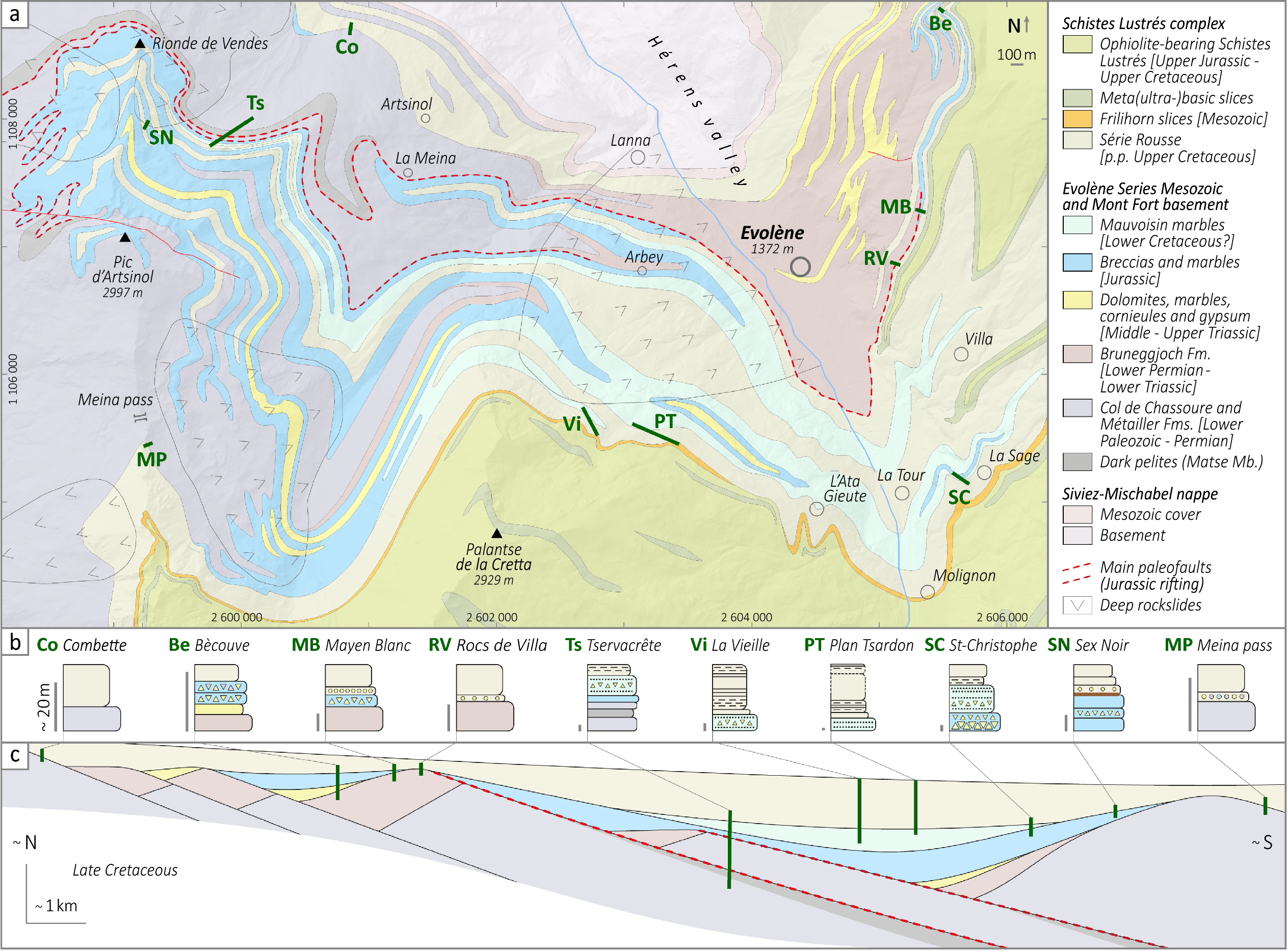The width and height of the screenshot is (1288, 951).
Task: Click the Main paleofaults dashed red symbol
Action: tap(1076, 574)
